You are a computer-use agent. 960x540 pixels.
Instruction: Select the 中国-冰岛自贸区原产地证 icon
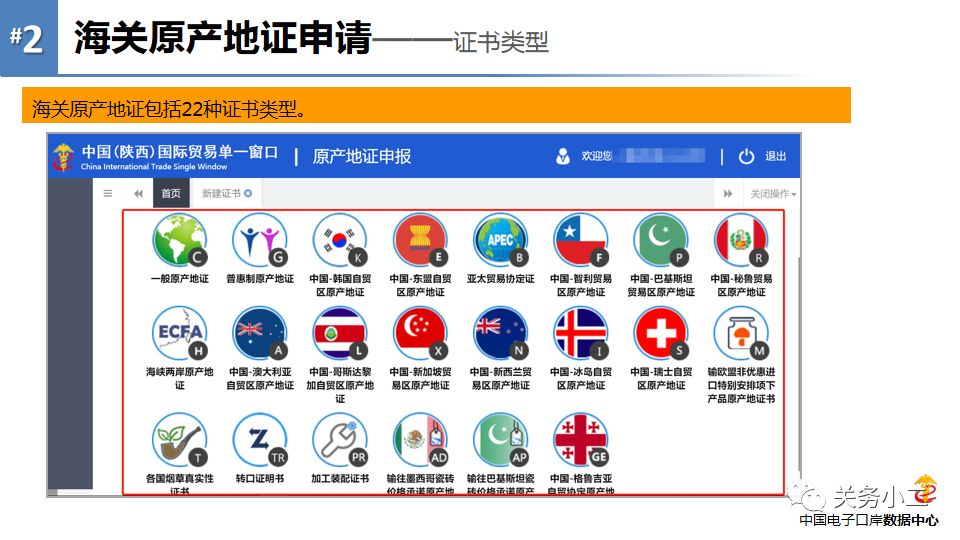coord(581,333)
